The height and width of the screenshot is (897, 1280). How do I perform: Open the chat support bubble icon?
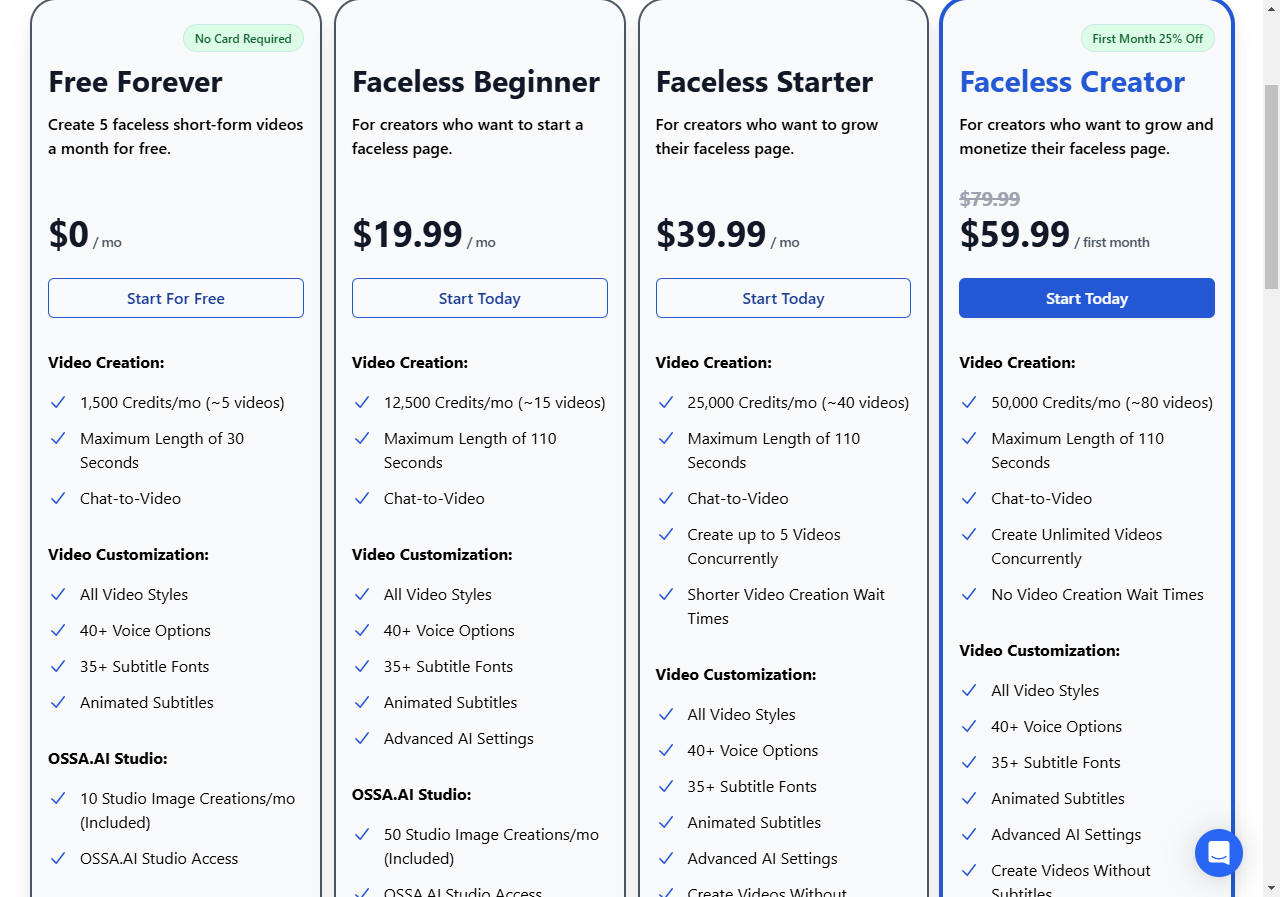point(1218,853)
